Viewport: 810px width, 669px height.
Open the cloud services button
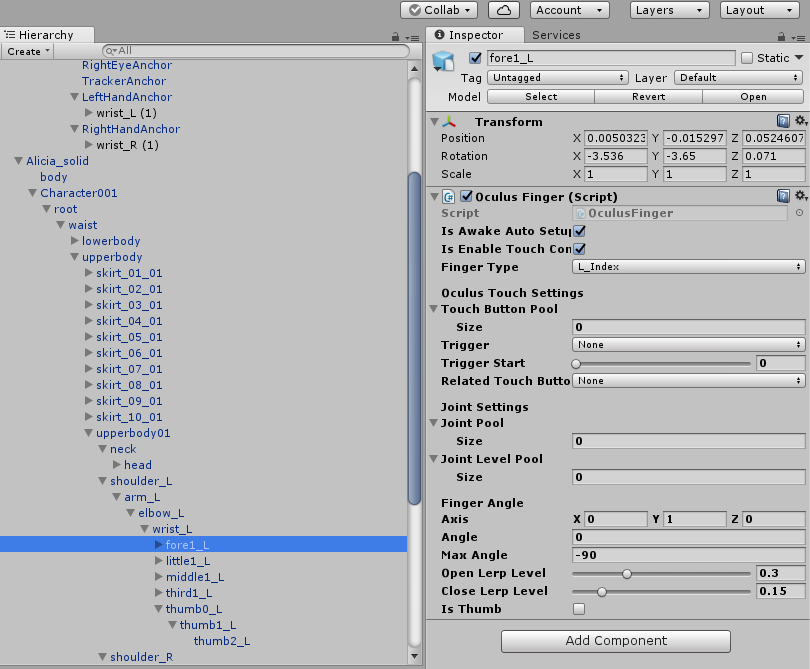504,10
